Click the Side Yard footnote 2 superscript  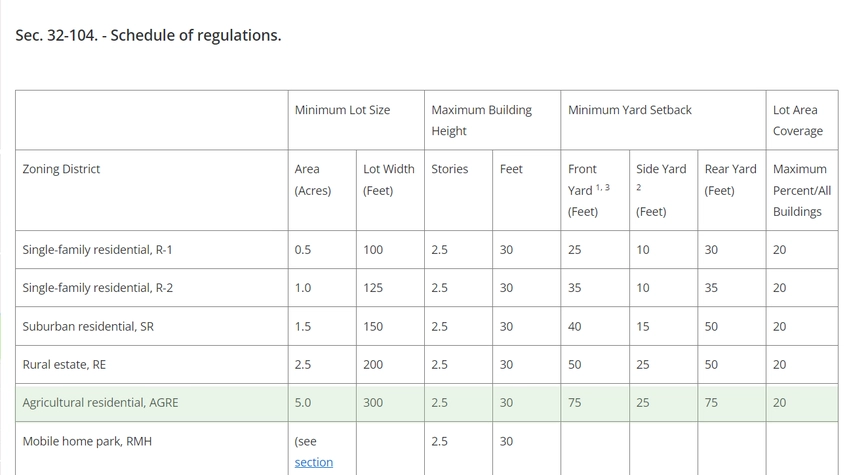click(x=638, y=187)
